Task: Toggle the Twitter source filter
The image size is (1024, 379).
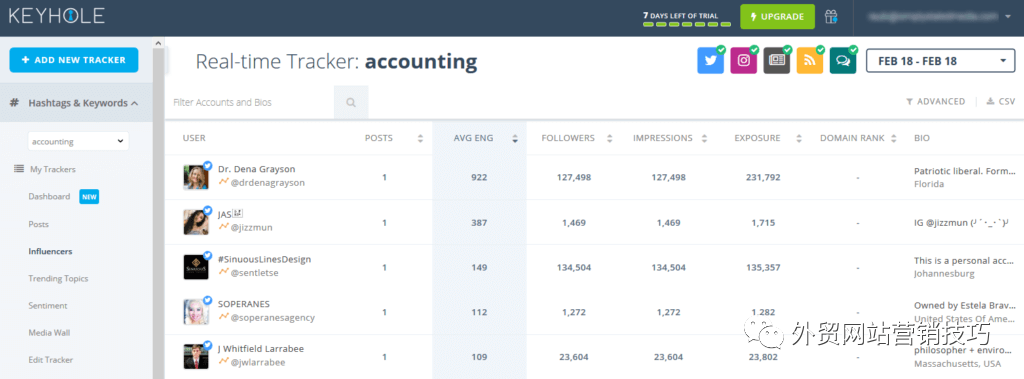Action: click(x=711, y=61)
